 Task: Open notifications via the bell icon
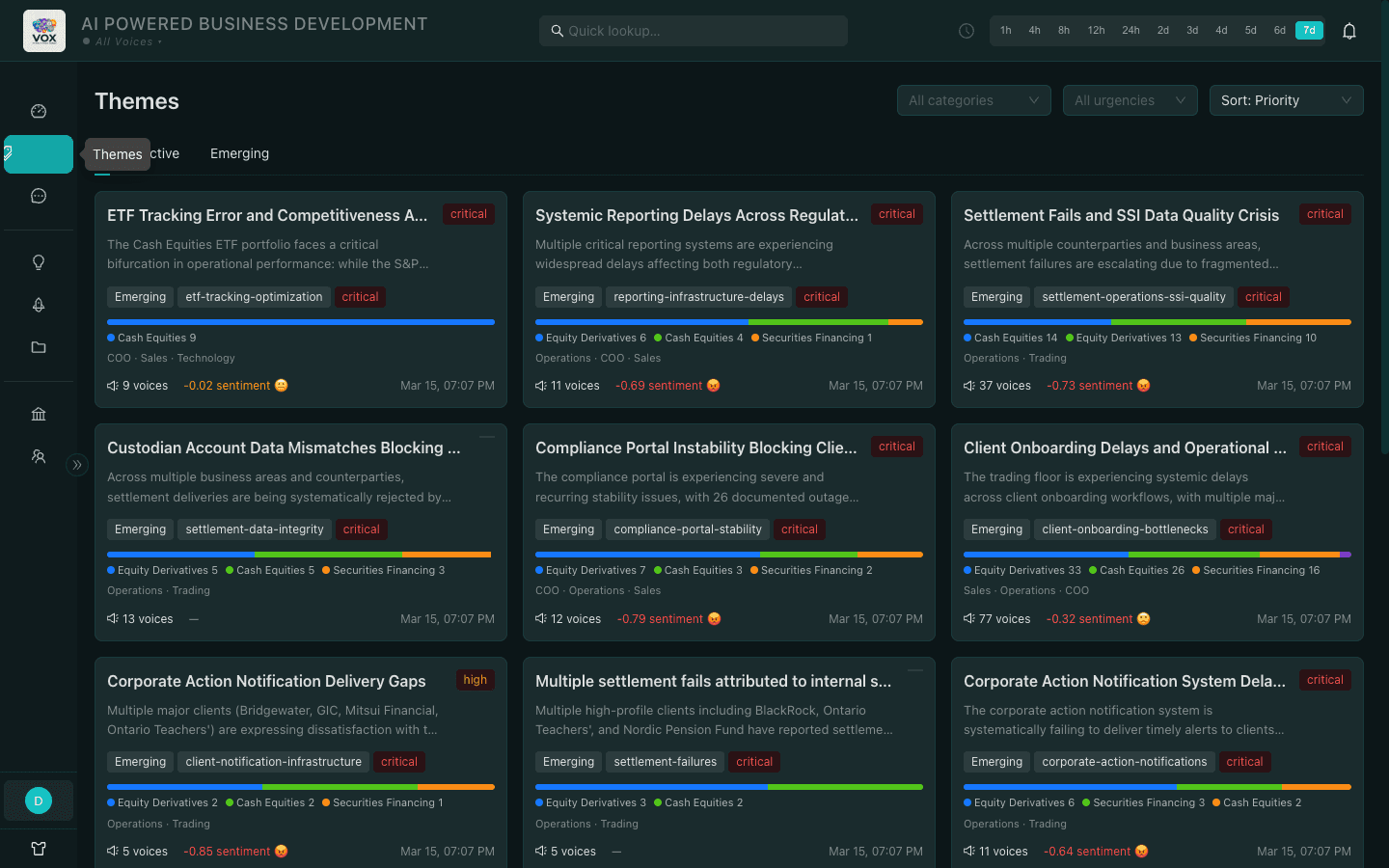point(1349,30)
